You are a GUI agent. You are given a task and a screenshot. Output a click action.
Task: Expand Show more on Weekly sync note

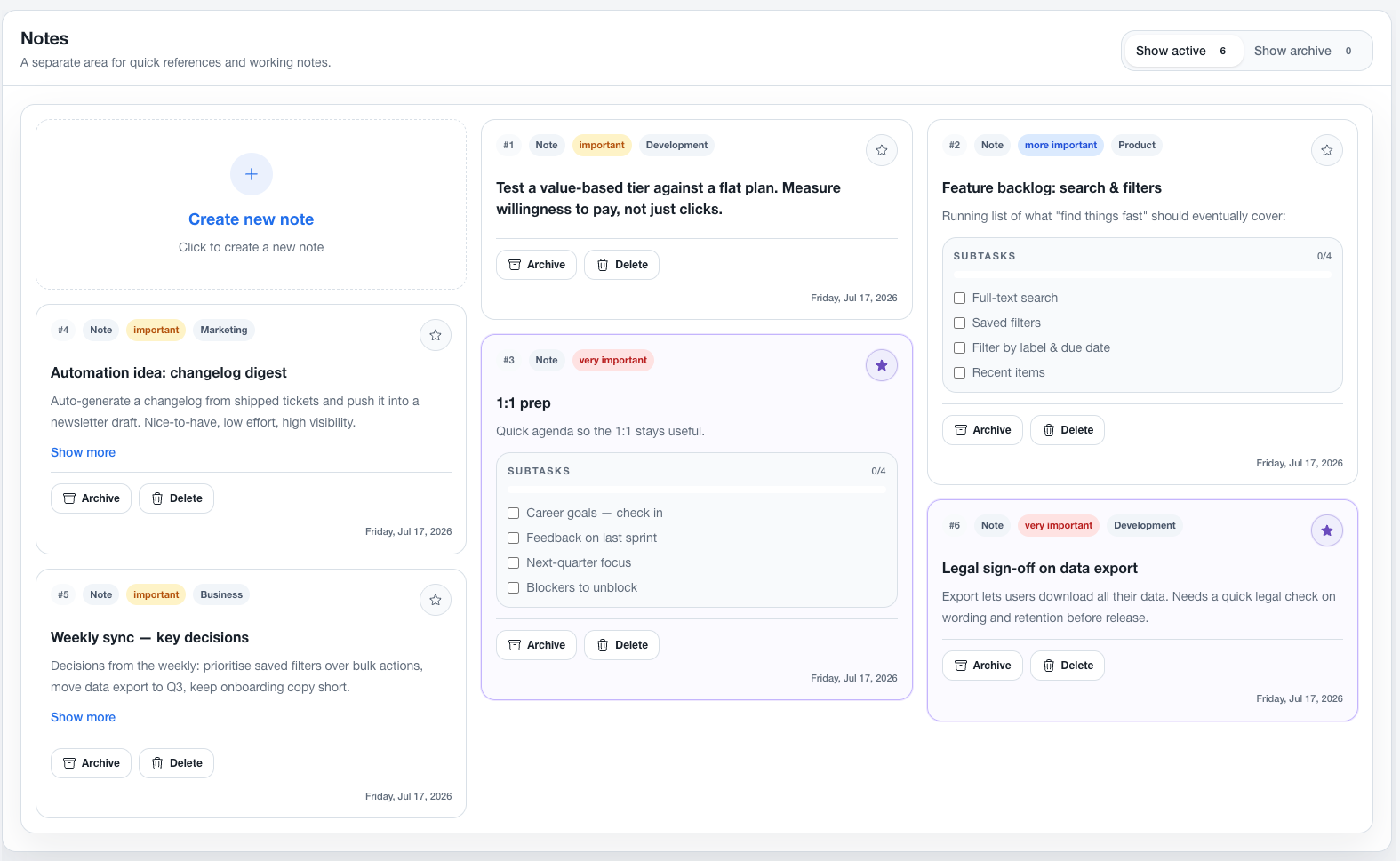coord(83,717)
